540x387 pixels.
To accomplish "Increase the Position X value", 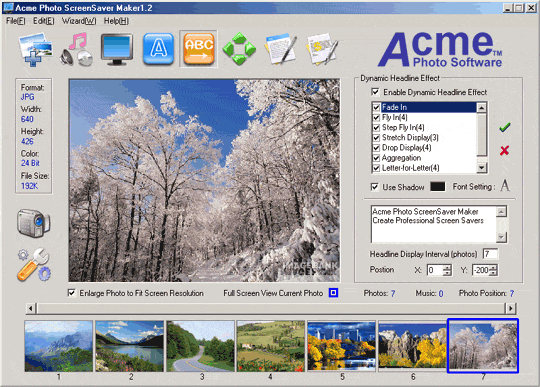I will (x=447, y=267).
